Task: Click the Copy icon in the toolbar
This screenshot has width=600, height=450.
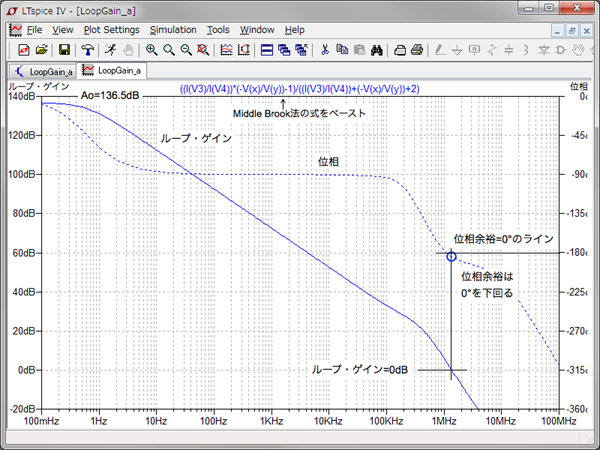Action: 343,49
